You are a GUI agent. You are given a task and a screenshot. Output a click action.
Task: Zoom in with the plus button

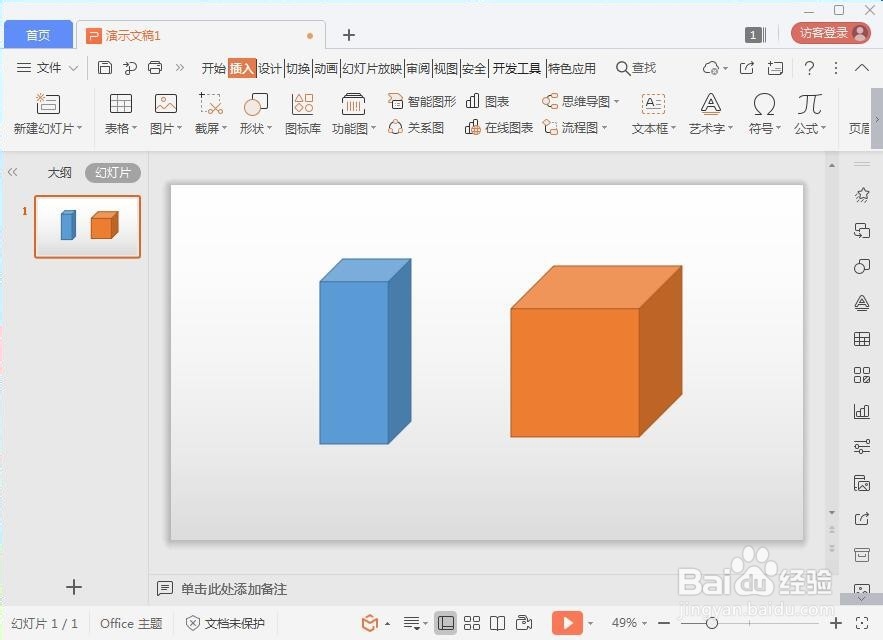pos(836,623)
